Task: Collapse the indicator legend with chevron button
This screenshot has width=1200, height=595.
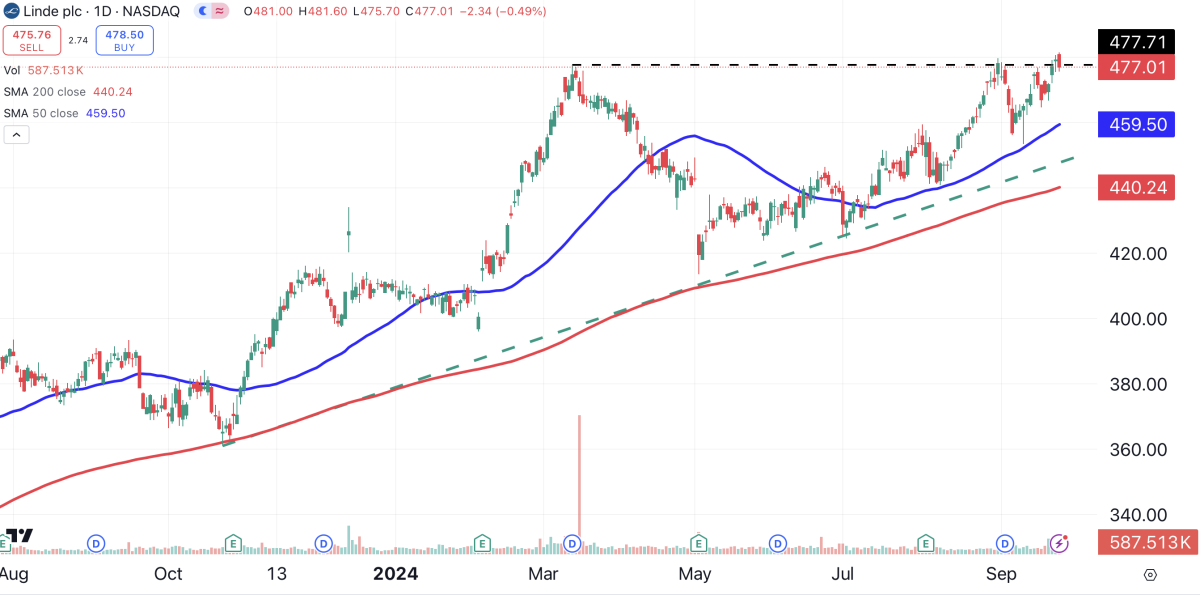Action: pyautogui.click(x=16, y=135)
